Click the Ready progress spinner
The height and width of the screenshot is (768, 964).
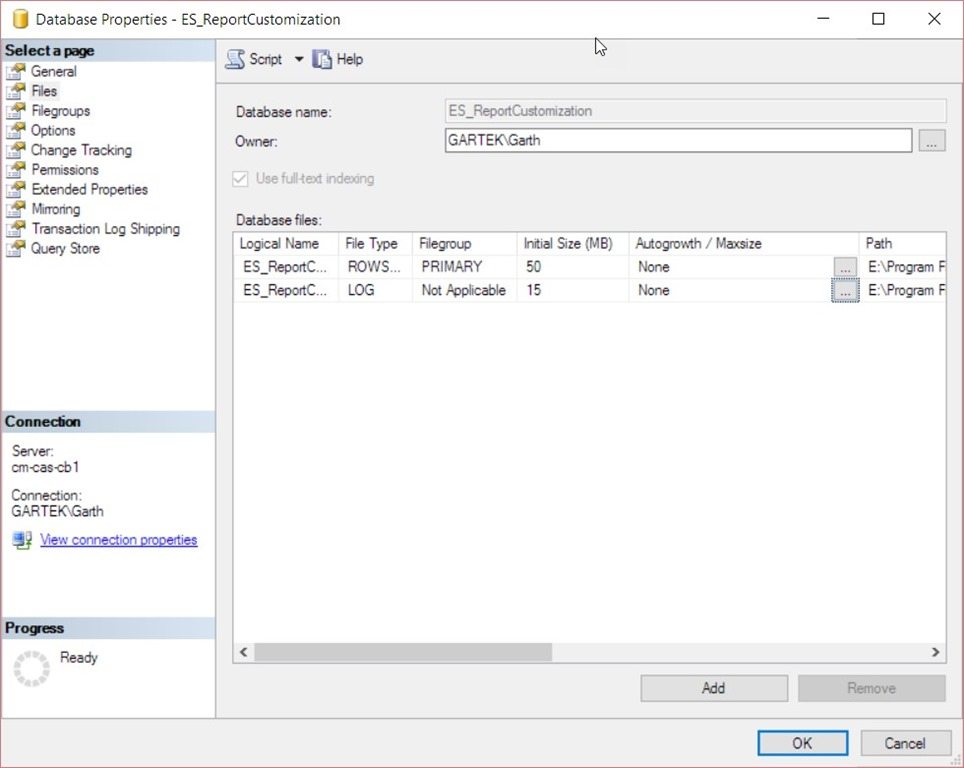(x=31, y=667)
